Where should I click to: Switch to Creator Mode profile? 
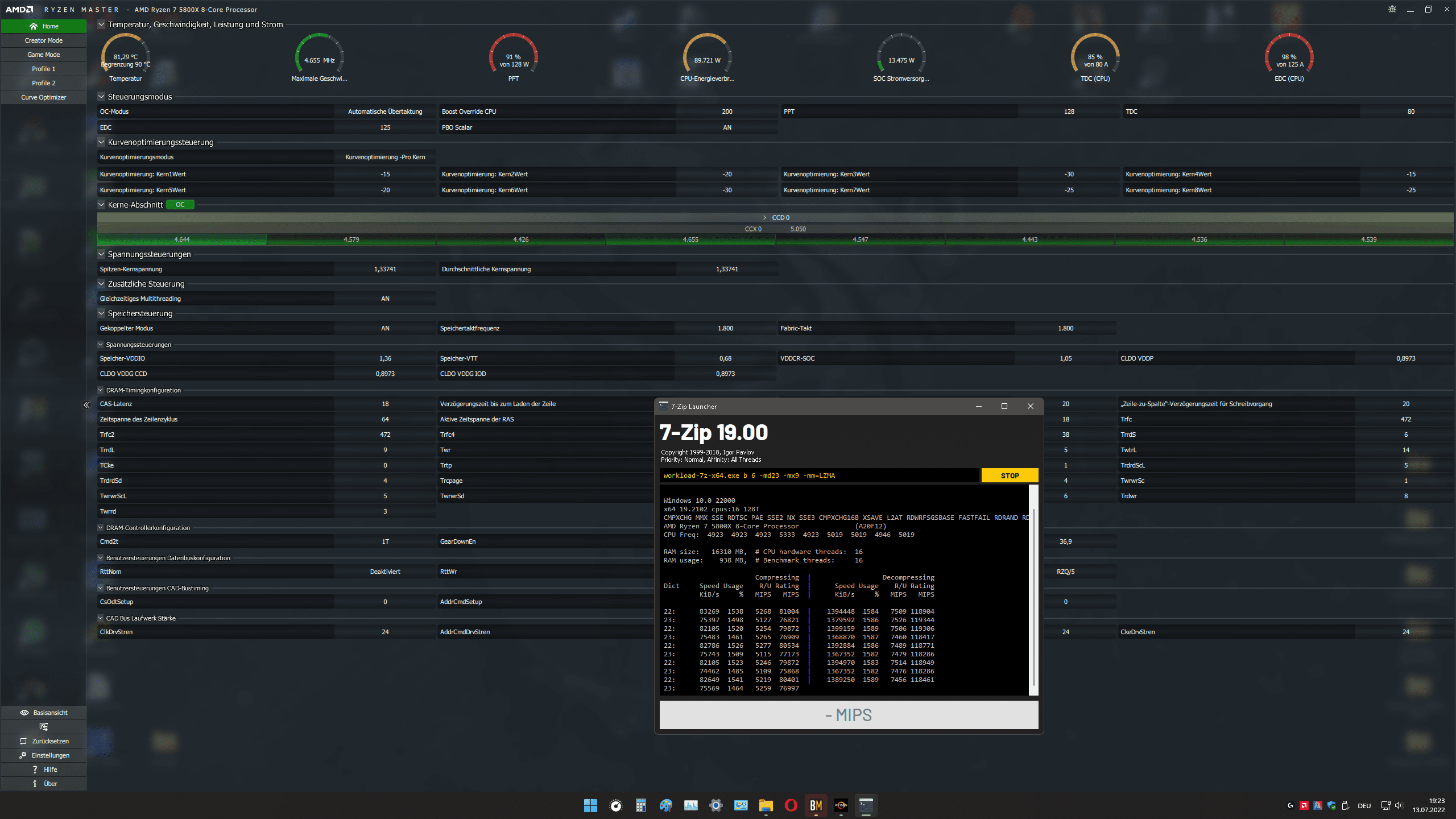click(x=44, y=40)
